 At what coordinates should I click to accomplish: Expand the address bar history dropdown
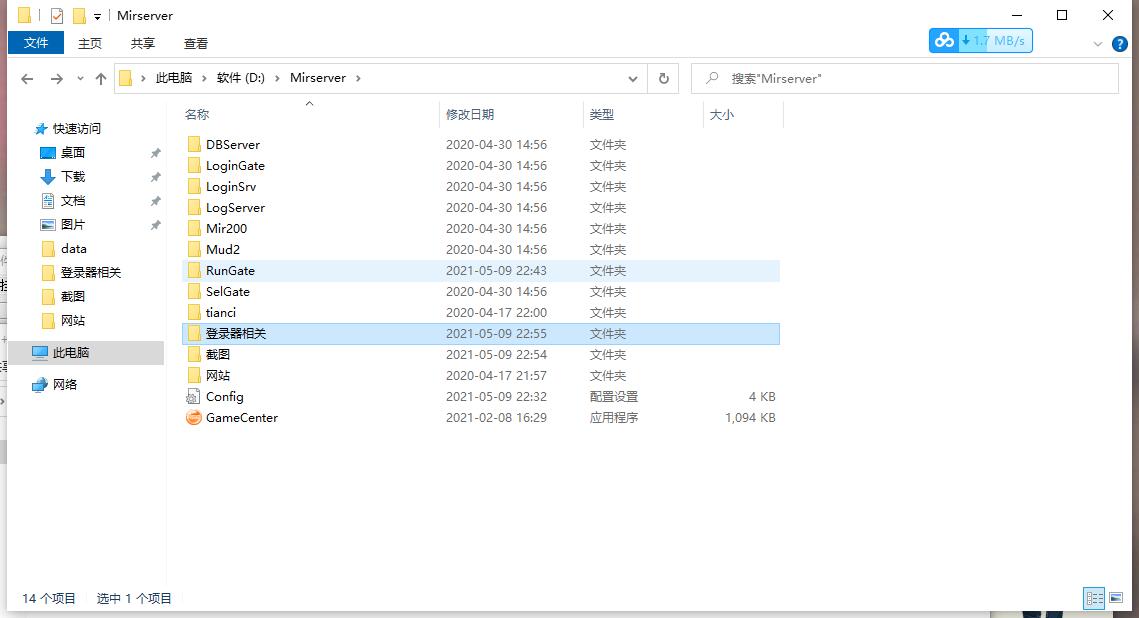point(632,78)
